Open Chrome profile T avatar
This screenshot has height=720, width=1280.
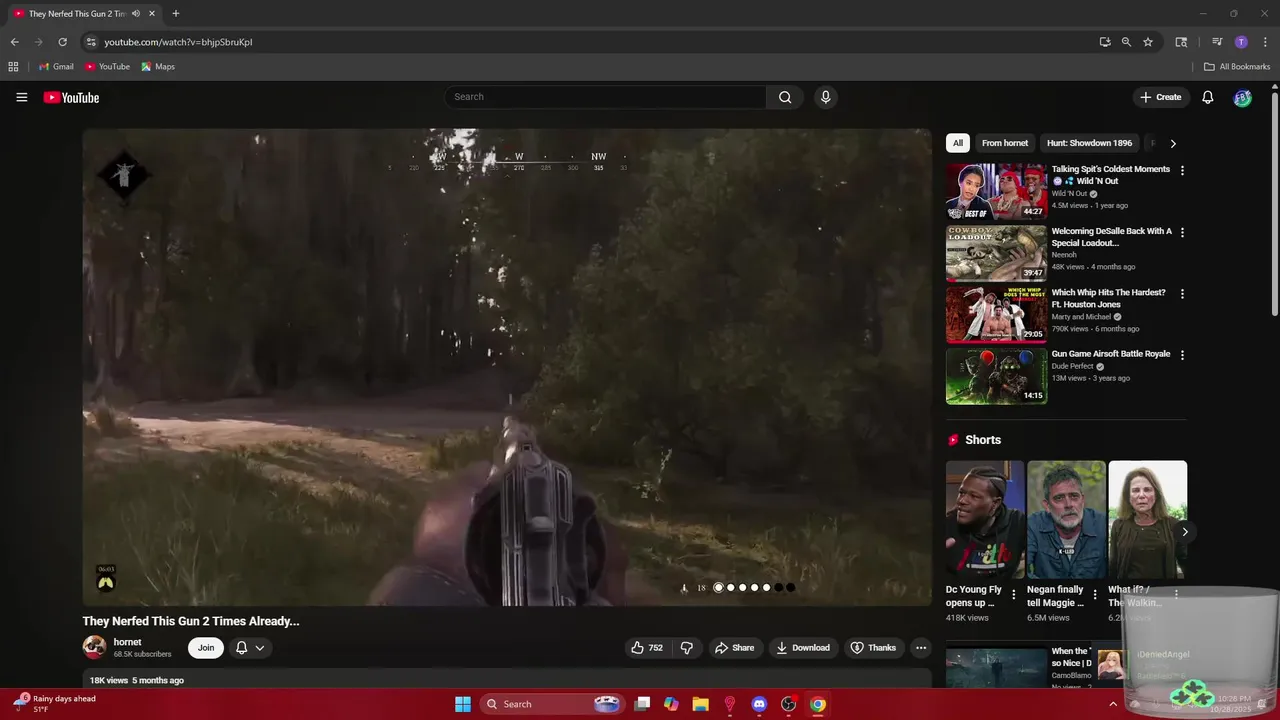(1241, 42)
